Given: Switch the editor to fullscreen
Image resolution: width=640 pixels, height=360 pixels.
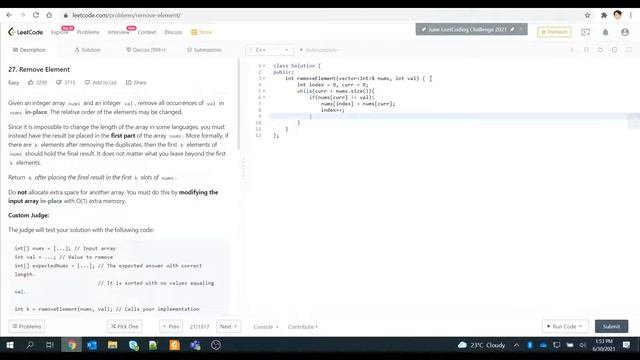Looking at the screenshot, I should tap(629, 50).
